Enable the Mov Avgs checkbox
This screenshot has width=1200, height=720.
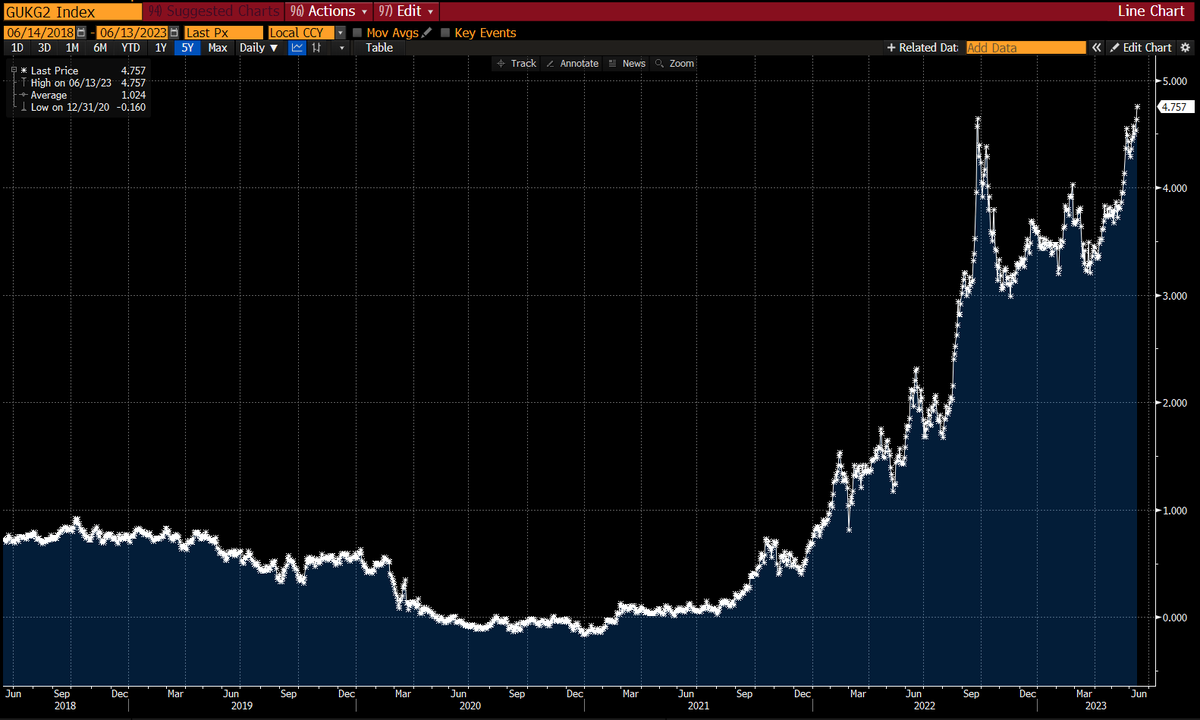coord(356,33)
